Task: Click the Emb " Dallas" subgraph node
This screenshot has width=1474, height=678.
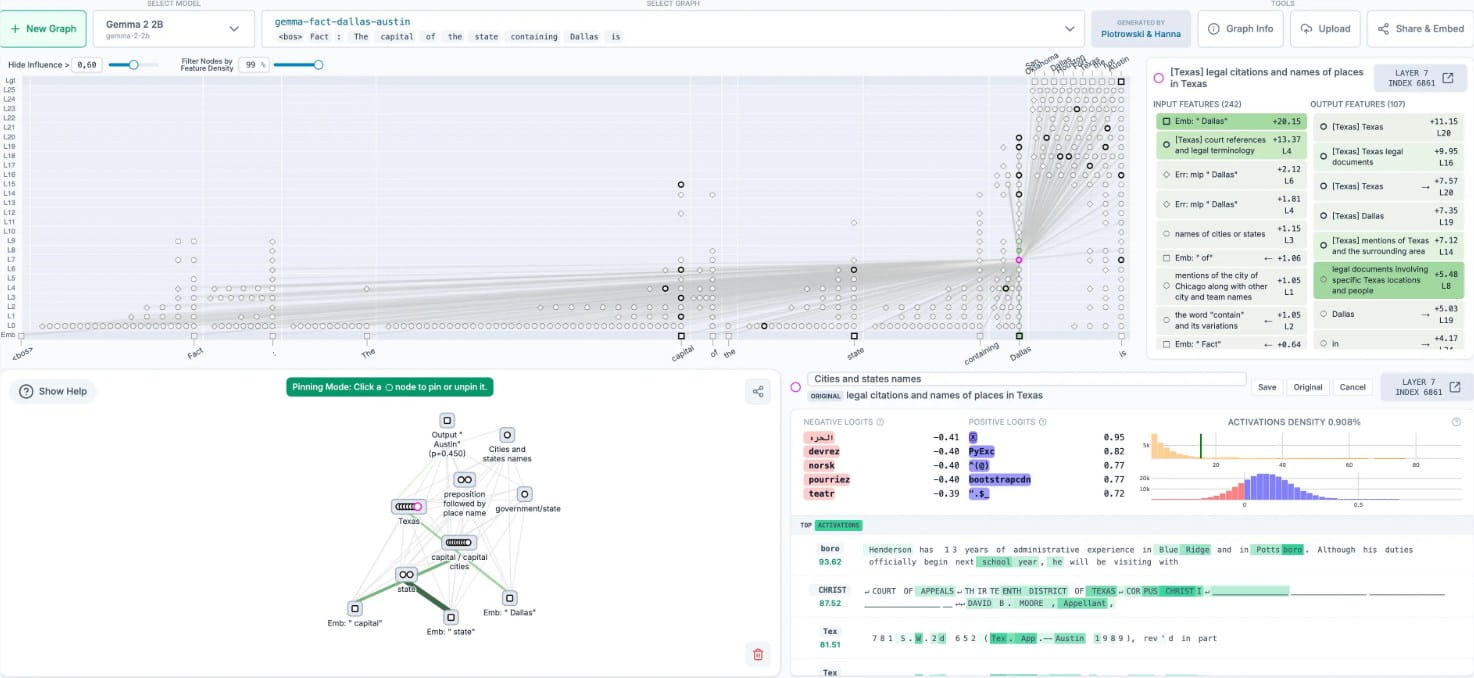Action: pyautogui.click(x=509, y=598)
